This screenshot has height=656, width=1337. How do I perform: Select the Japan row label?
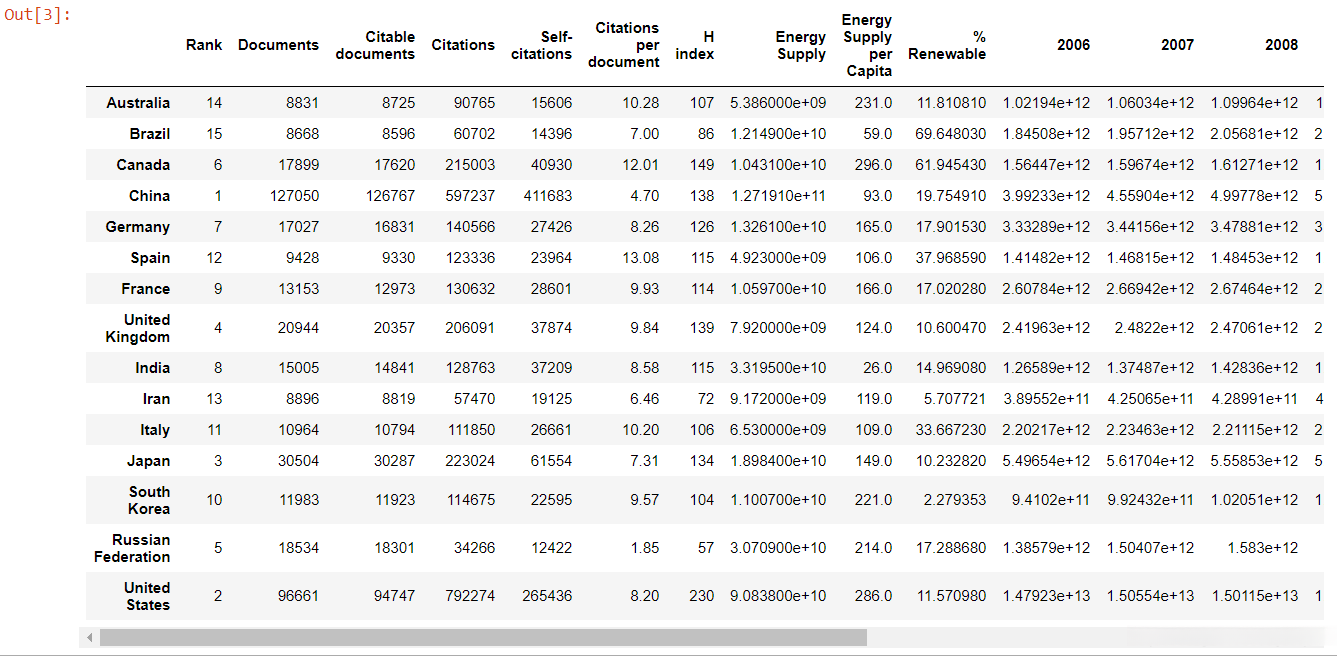coord(149,461)
